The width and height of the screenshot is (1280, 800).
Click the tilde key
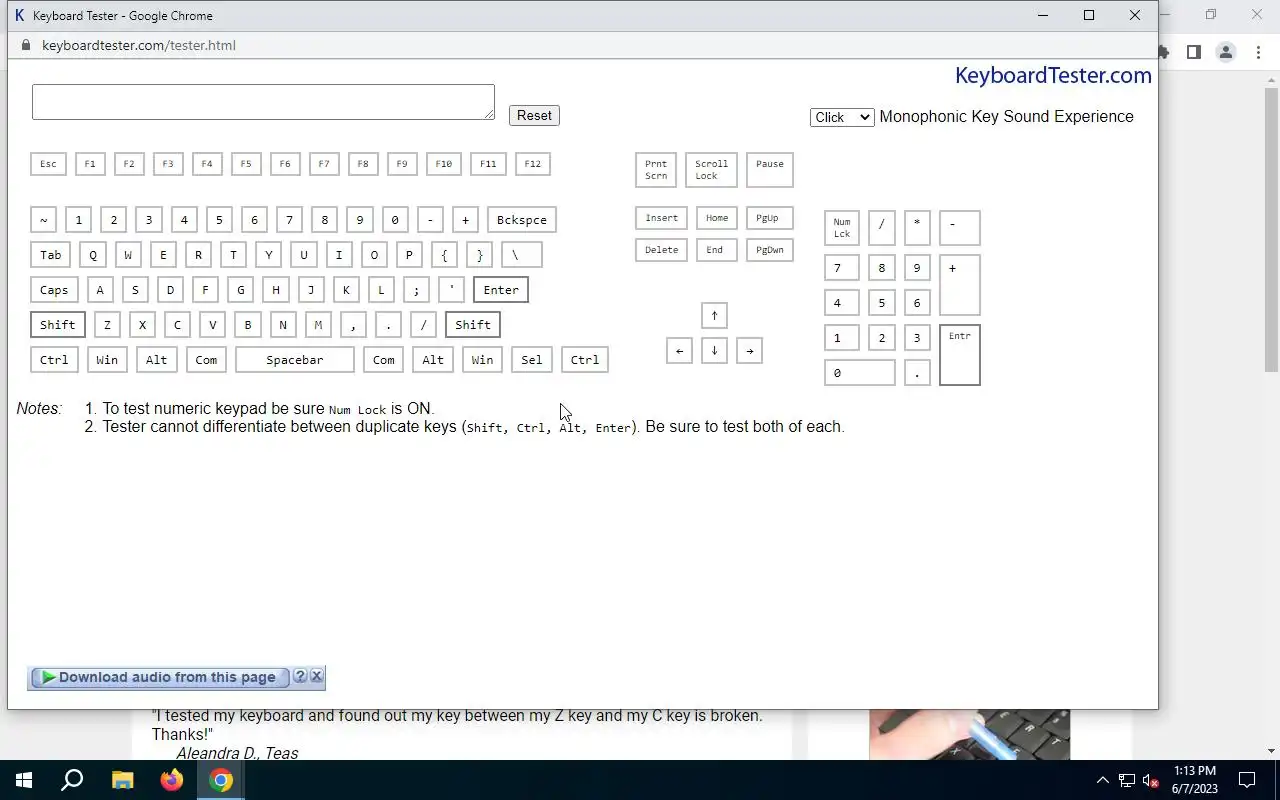tap(43, 220)
